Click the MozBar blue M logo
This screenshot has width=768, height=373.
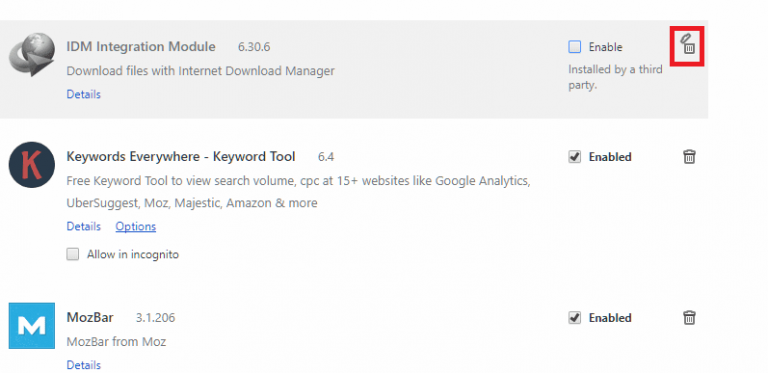pyautogui.click(x=32, y=326)
